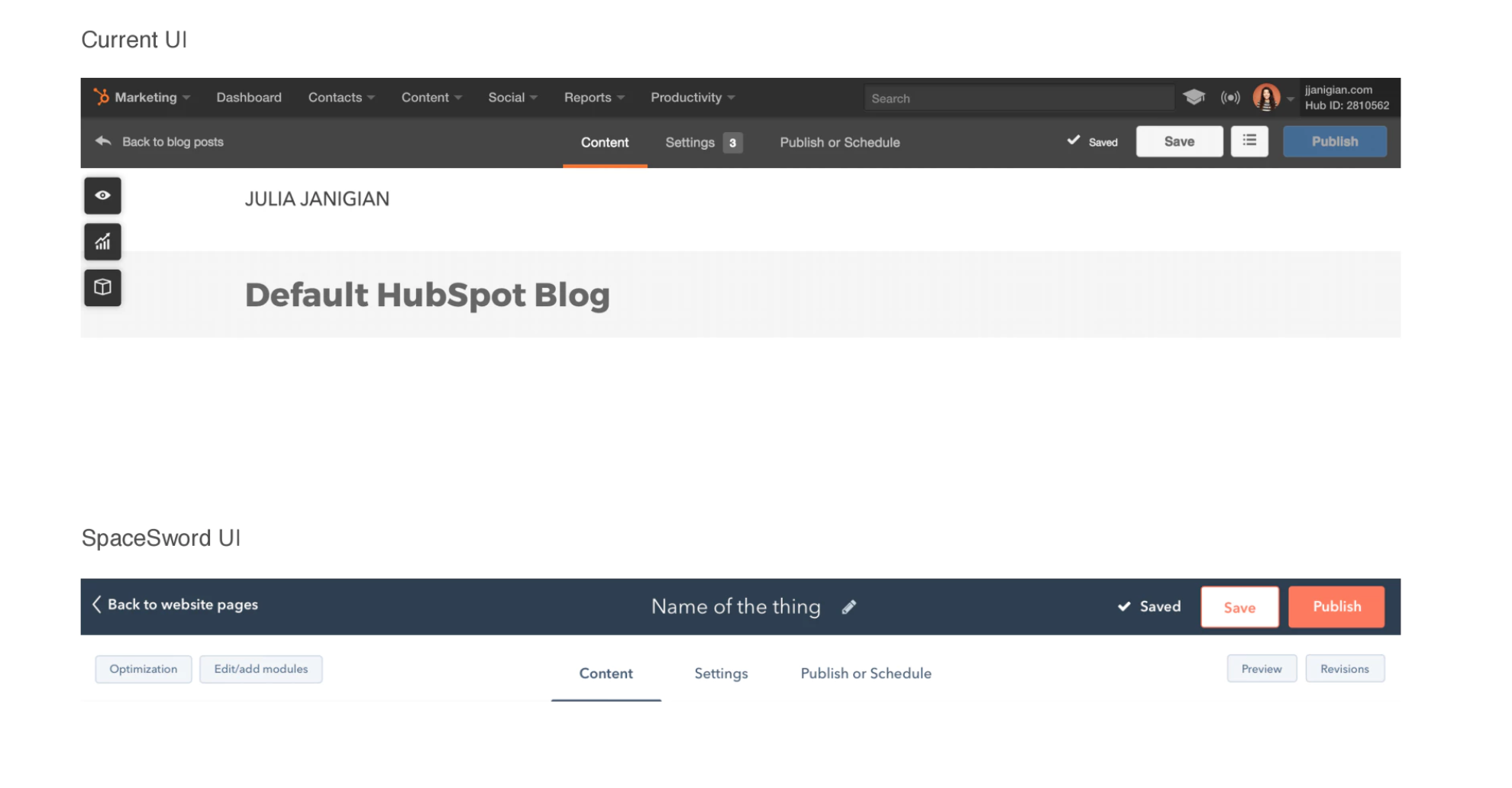Image resolution: width=1512 pixels, height=788 pixels.
Task: Open the HubSpot Academy graduation cap icon
Action: pos(1194,97)
